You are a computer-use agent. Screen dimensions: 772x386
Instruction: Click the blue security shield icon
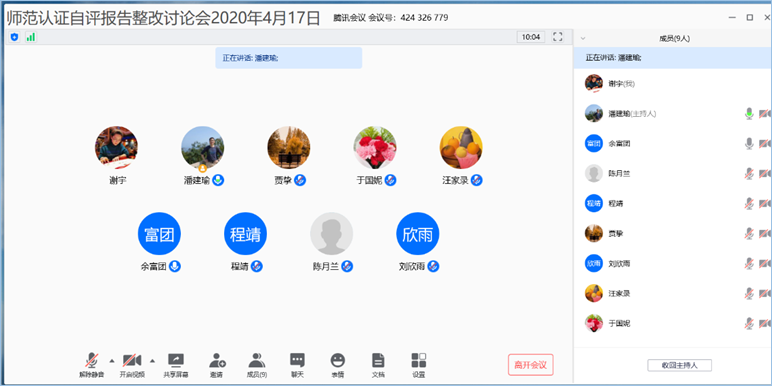tap(14, 37)
